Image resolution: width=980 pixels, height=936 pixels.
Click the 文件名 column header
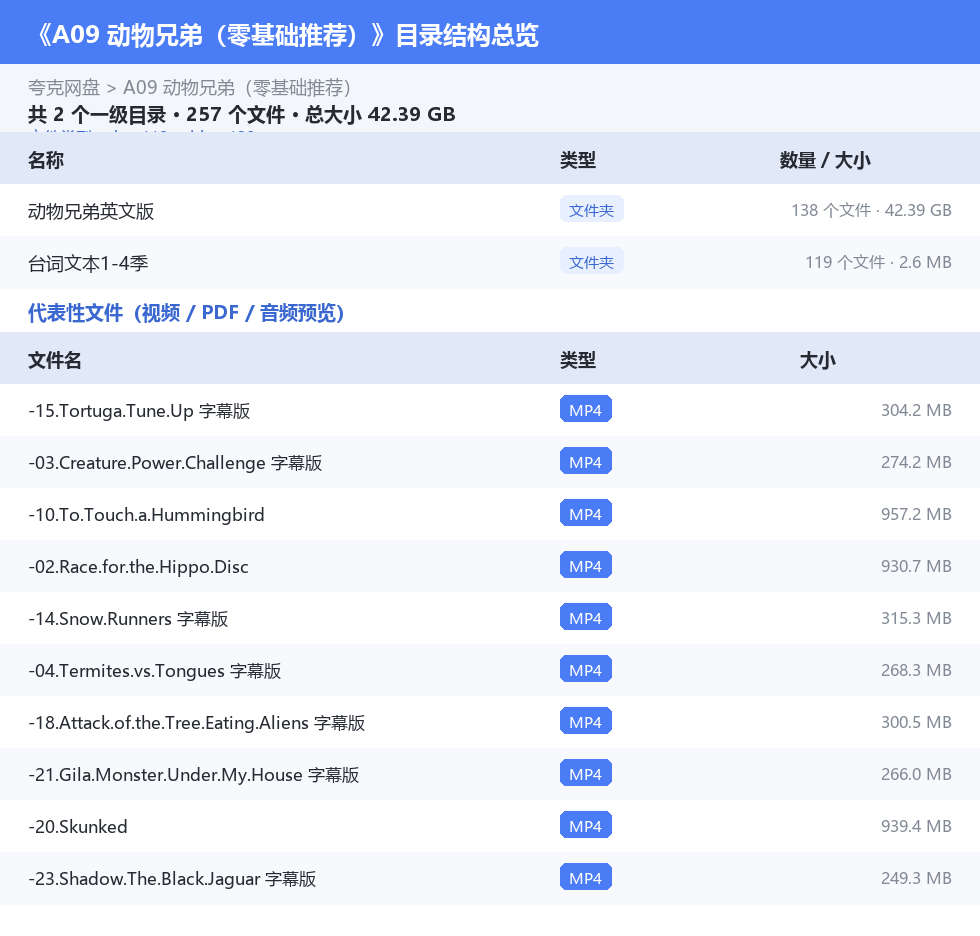pyautogui.click(x=54, y=360)
